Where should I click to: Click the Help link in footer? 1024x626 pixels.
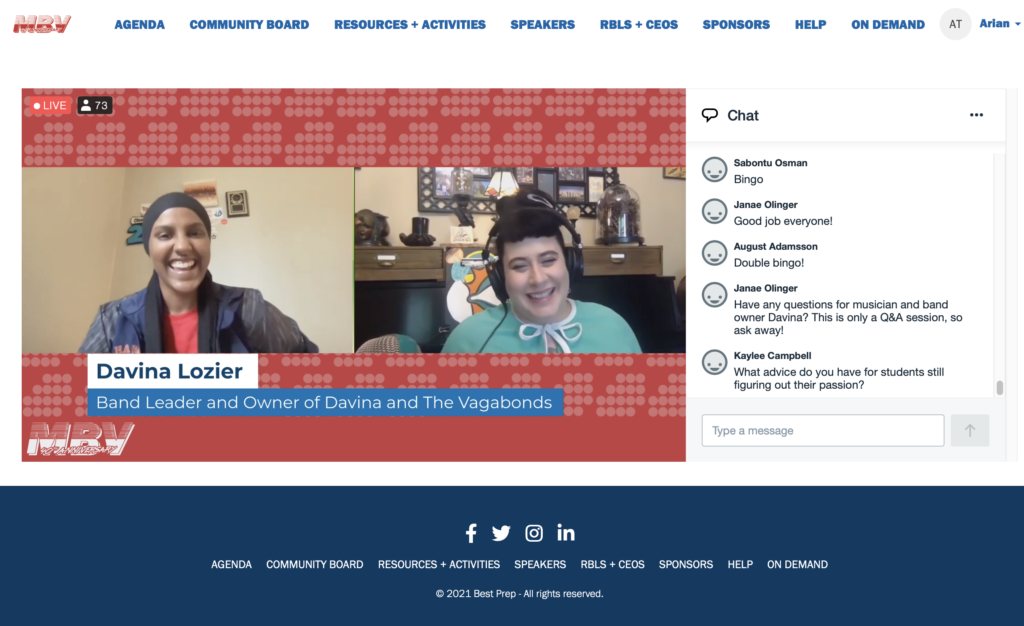tap(740, 565)
